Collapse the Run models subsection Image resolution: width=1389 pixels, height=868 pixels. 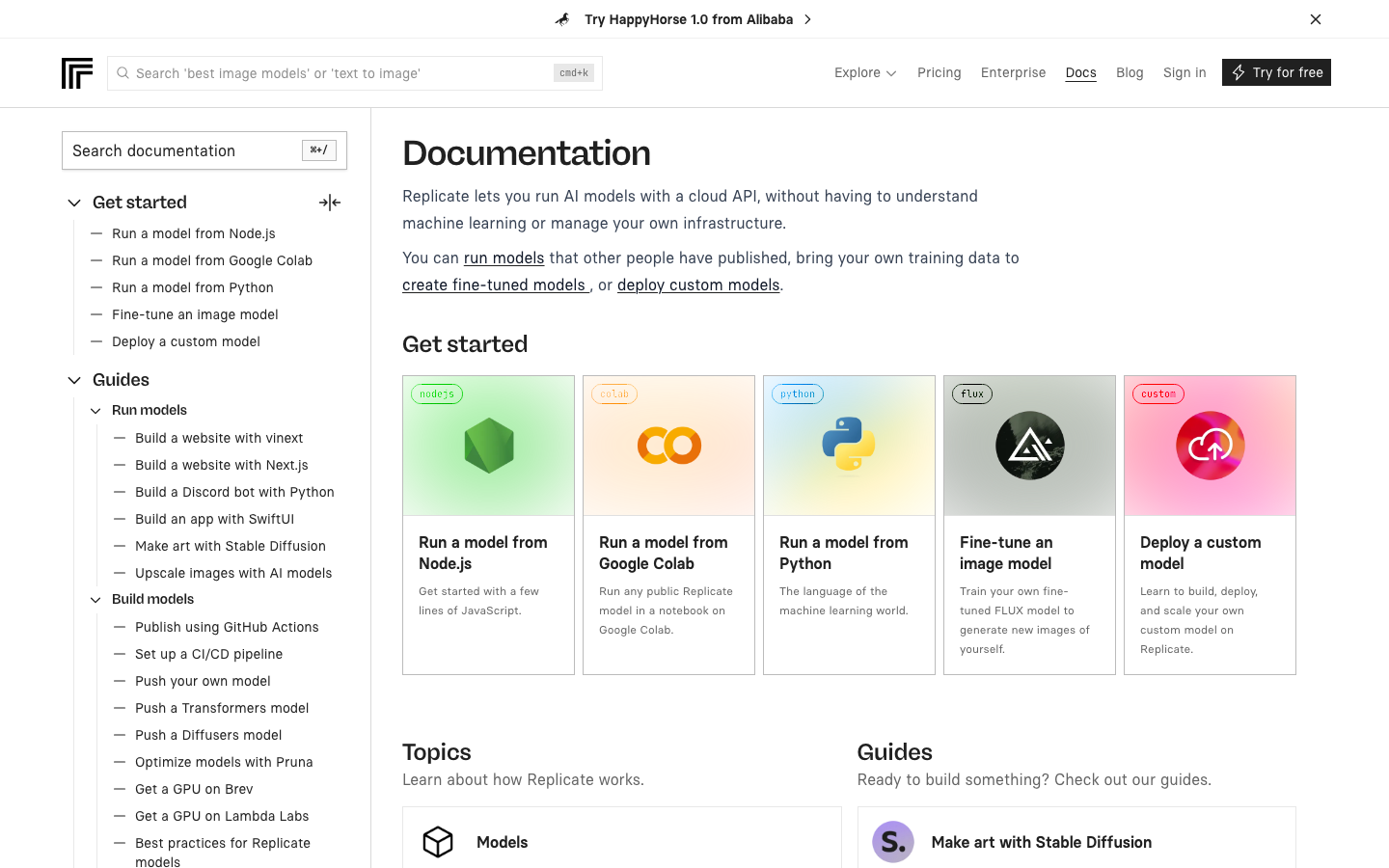95,411
